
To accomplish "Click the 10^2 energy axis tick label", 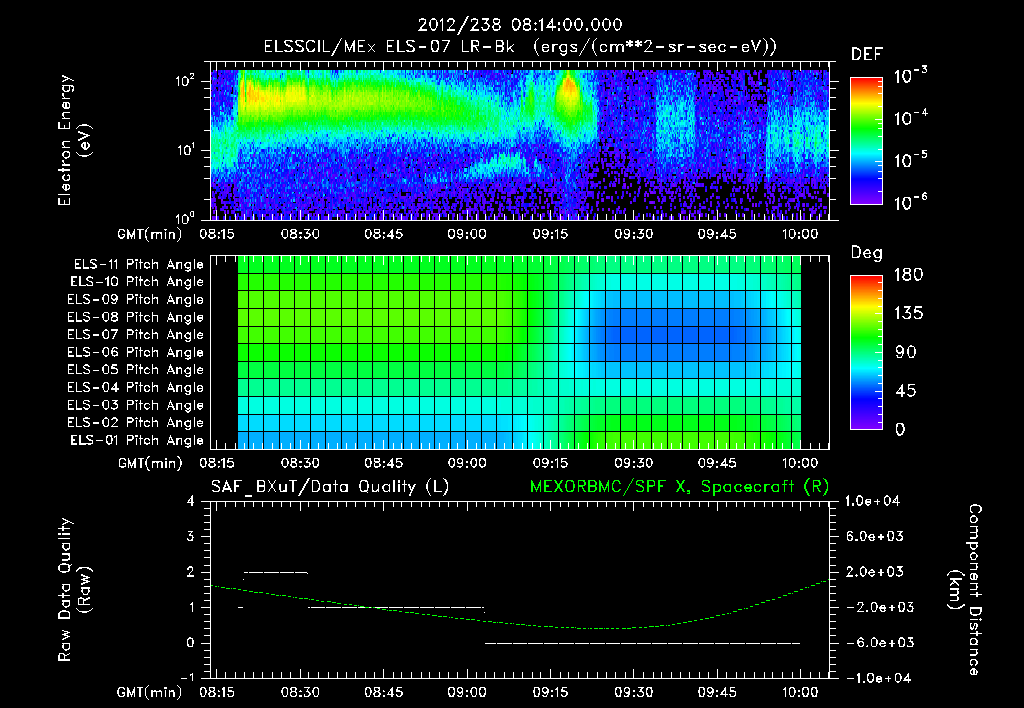I will [x=185, y=81].
